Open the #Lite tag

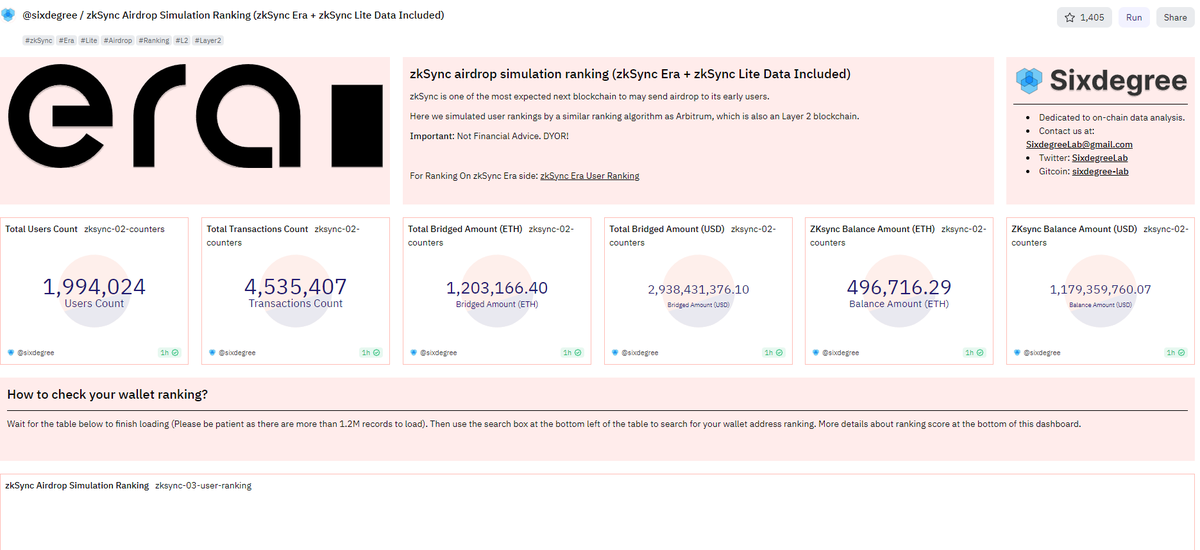[88, 40]
